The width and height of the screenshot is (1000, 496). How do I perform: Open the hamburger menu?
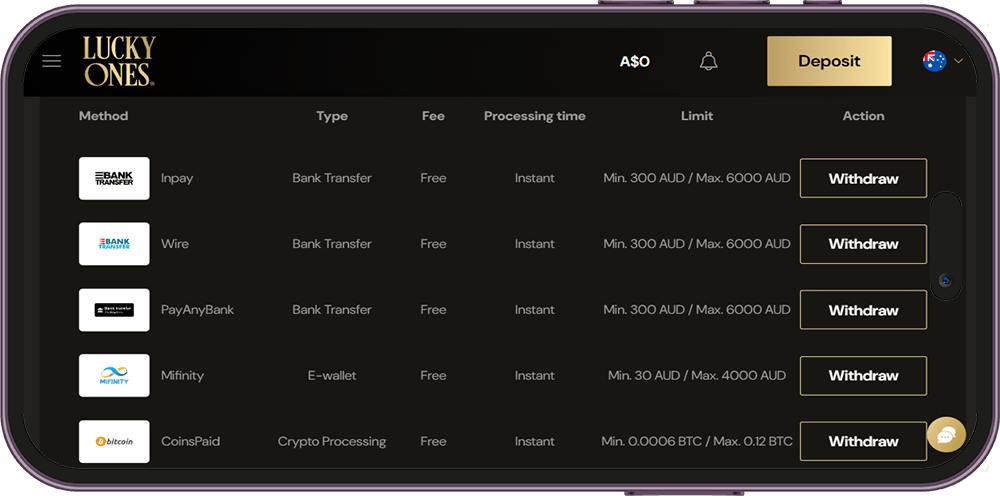coord(52,61)
